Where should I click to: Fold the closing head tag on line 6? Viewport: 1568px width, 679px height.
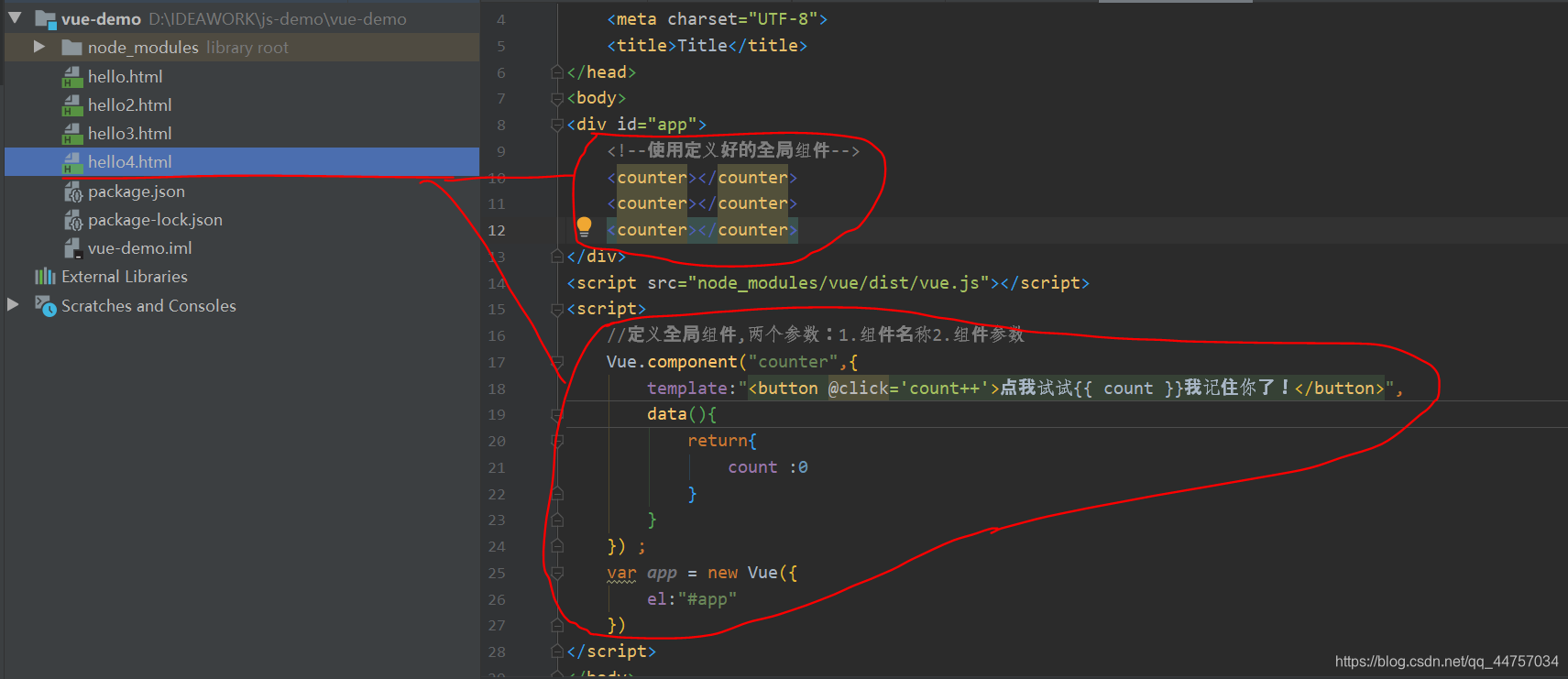[556, 71]
